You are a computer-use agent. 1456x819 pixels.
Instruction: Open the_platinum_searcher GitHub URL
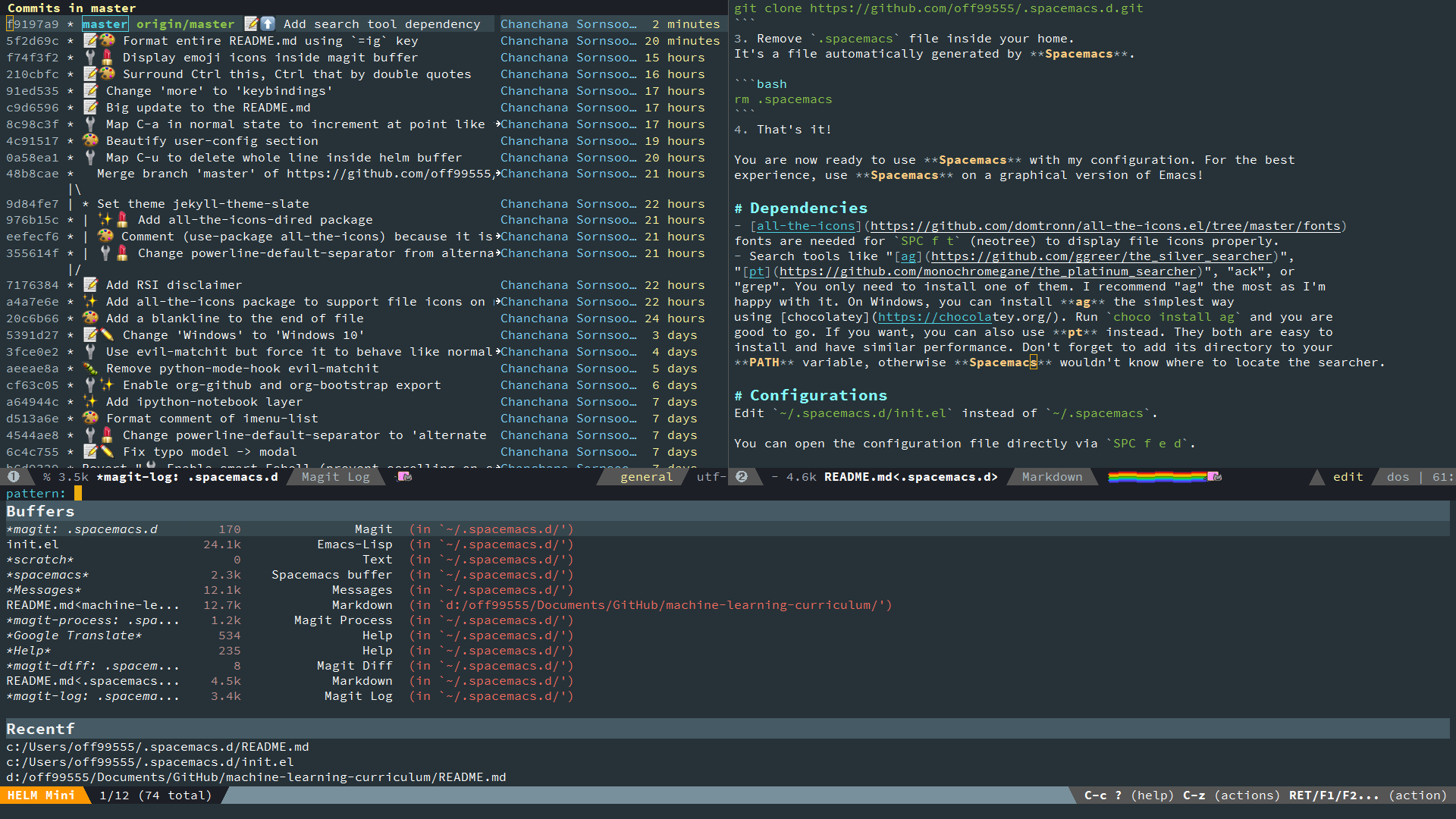pyautogui.click(x=988, y=271)
